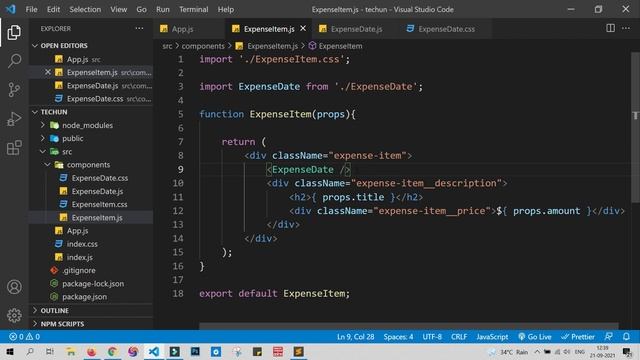Viewport: 640px width, 360px height.
Task: Change file encoding UTF-8
Action: pyautogui.click(x=432, y=337)
